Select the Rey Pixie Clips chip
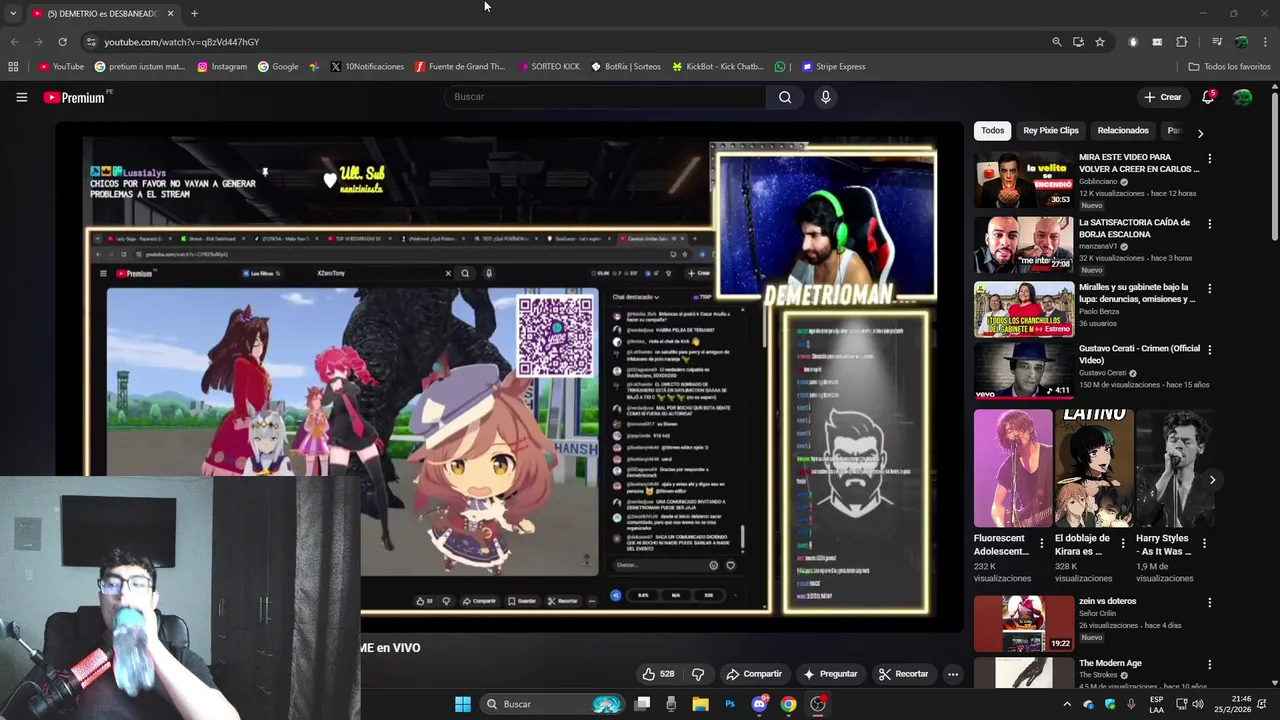The height and width of the screenshot is (720, 1280). click(1050, 131)
